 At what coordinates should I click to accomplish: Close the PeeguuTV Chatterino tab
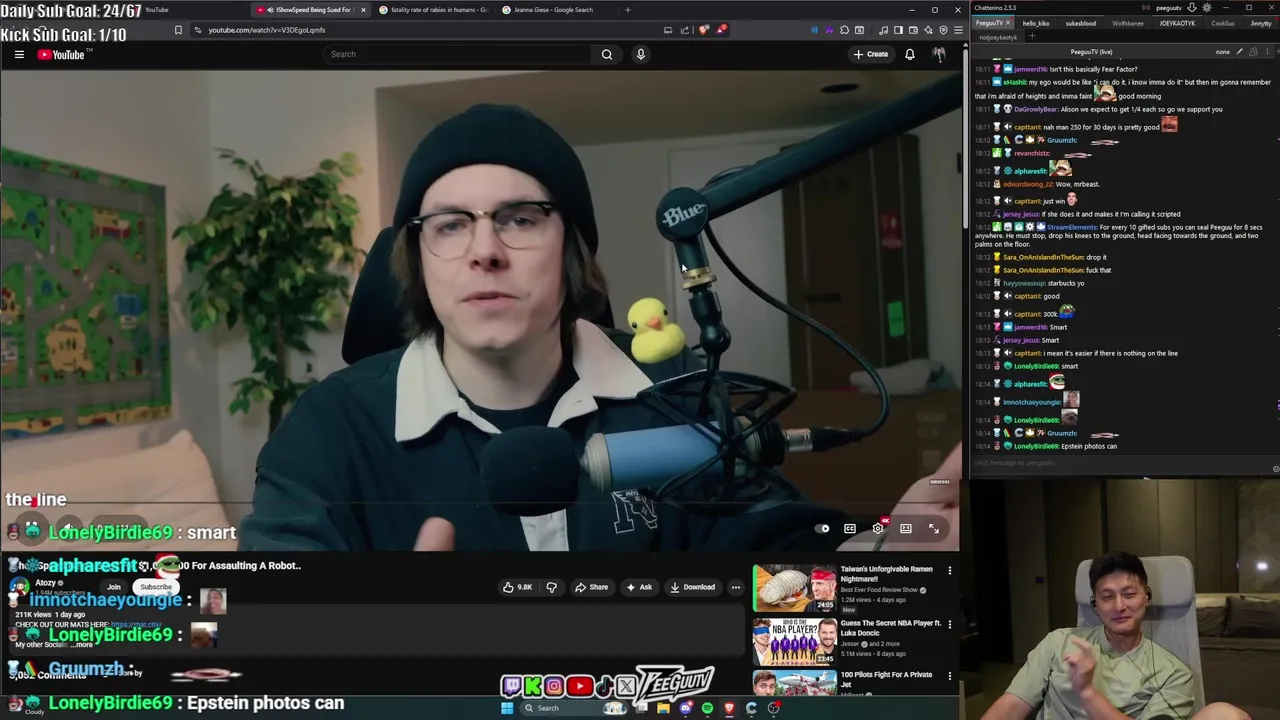pos(1008,23)
